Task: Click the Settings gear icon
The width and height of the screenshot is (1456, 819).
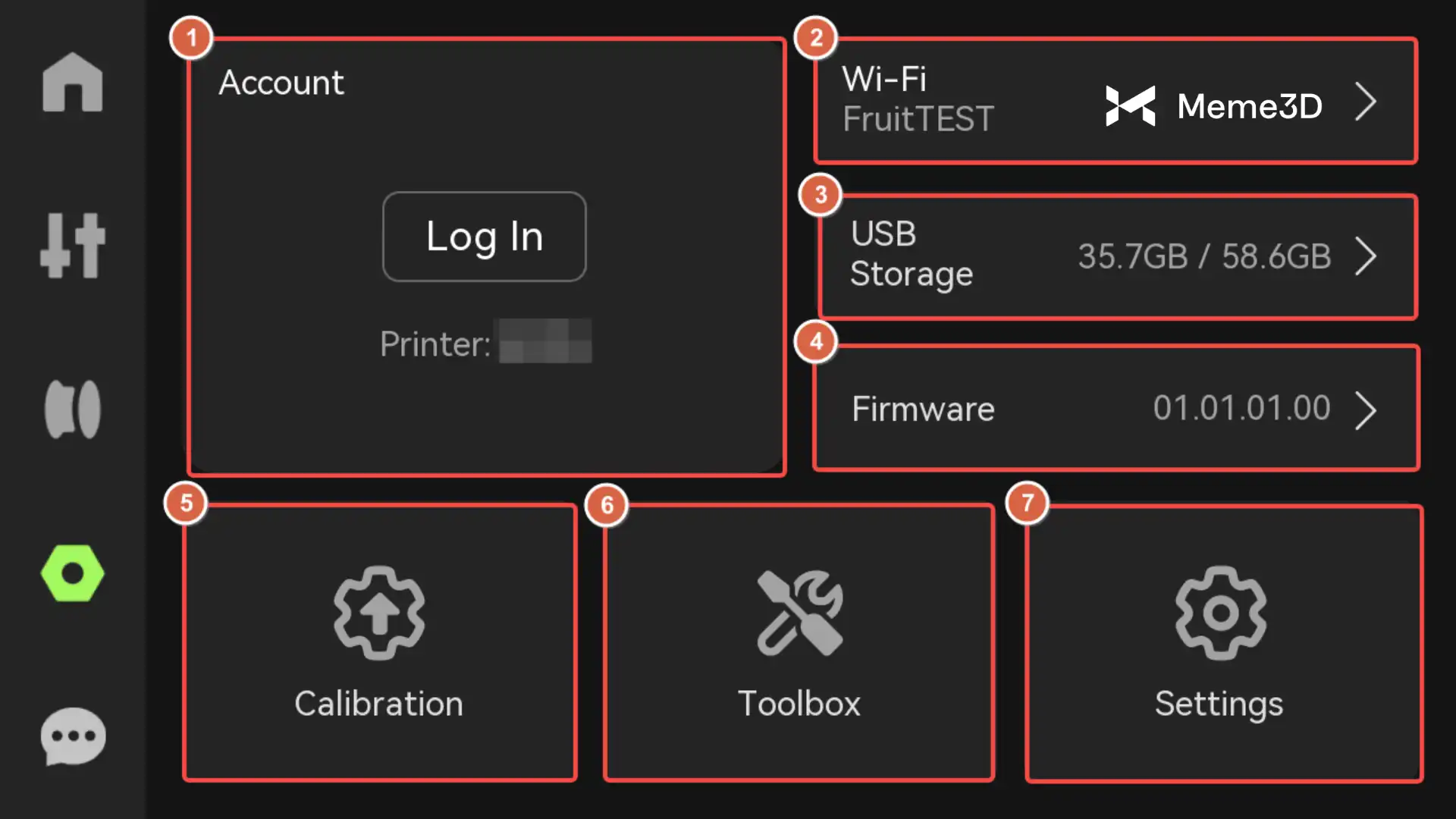Action: 1220,612
